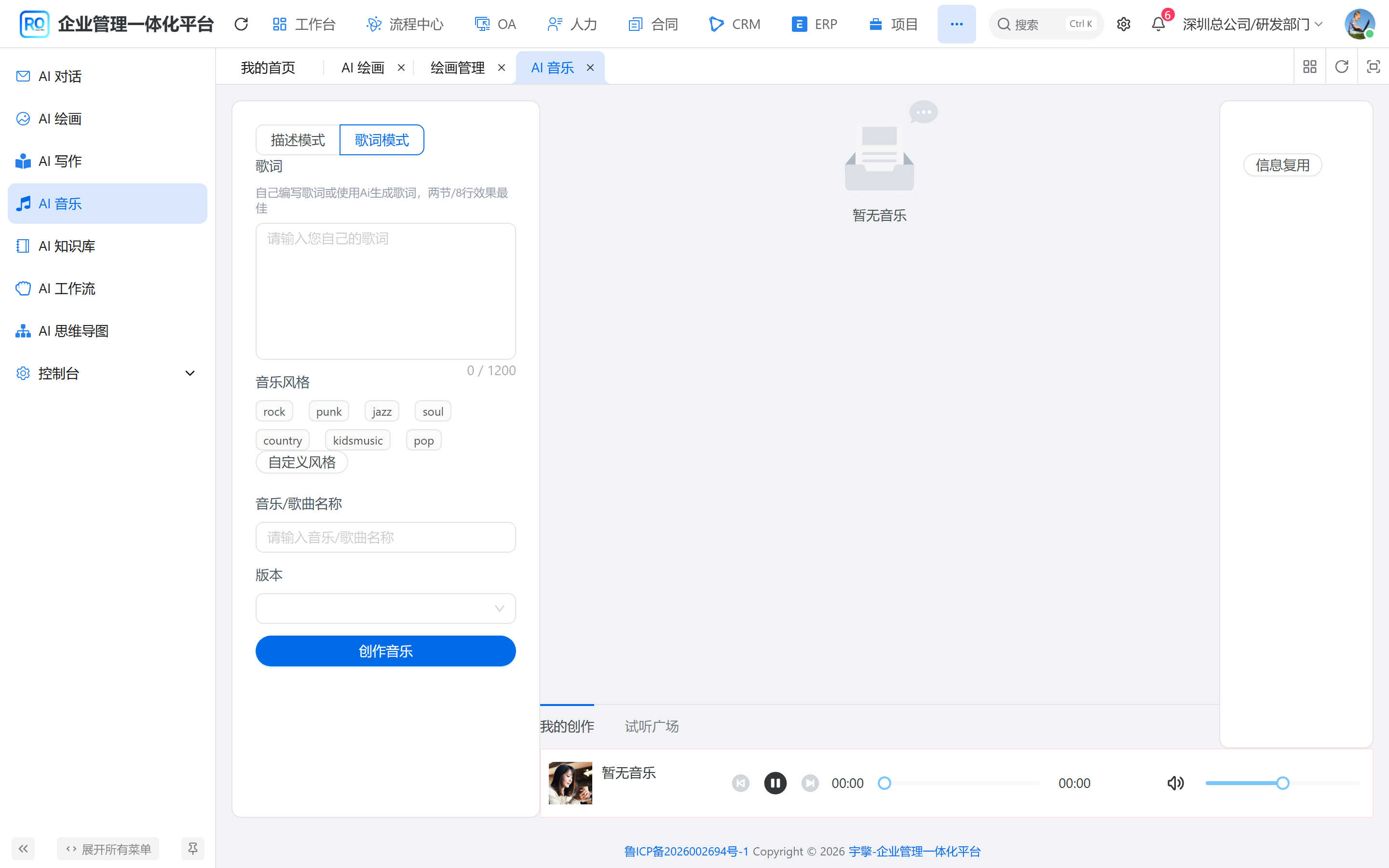The width and height of the screenshot is (1389, 868).
Task: Switch to 描述模式 mode
Action: [298, 140]
